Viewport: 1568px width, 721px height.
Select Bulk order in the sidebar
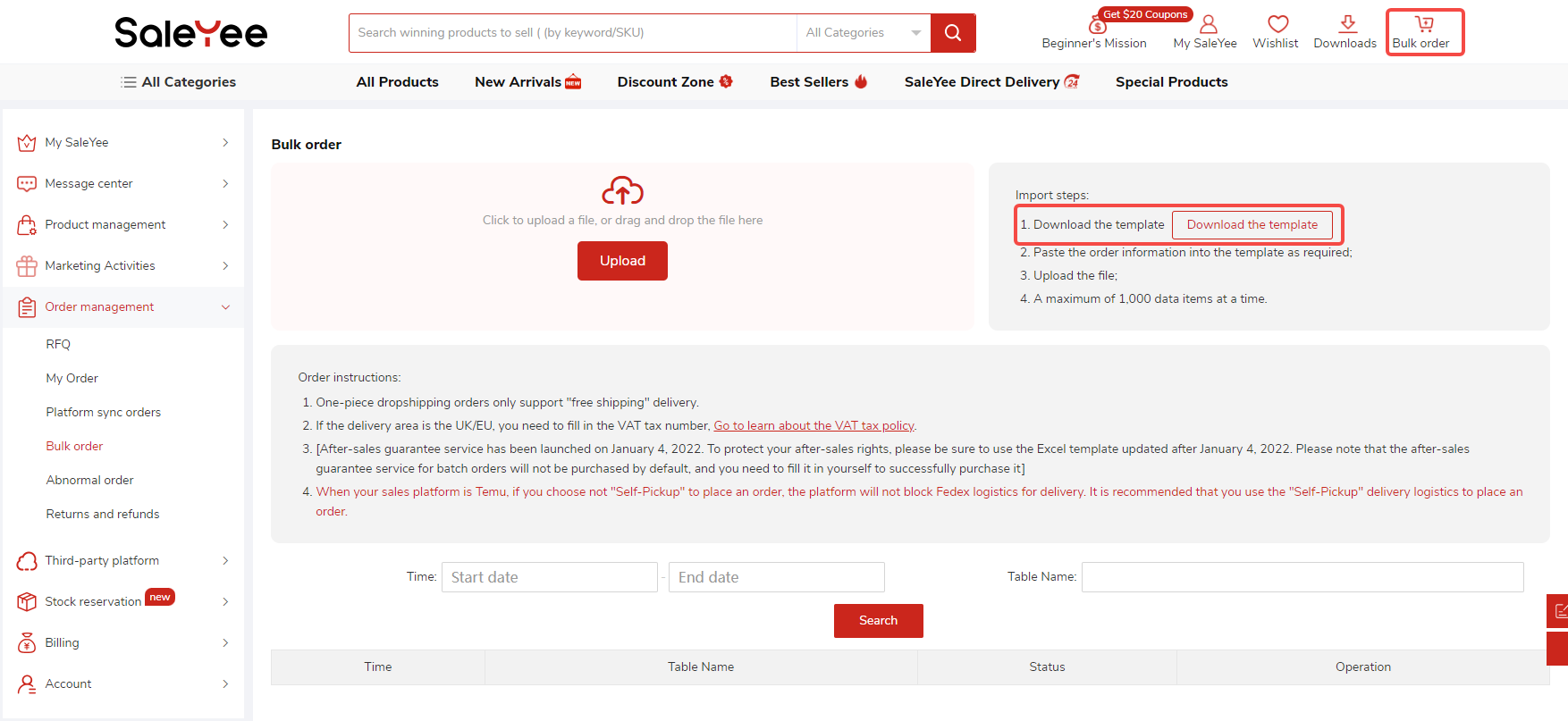pyautogui.click(x=74, y=447)
